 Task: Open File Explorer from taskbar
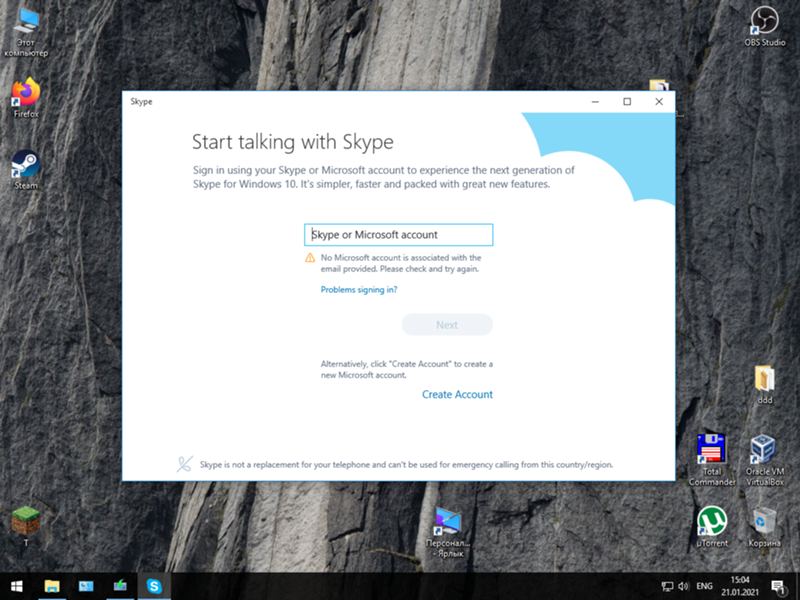[x=52, y=586]
